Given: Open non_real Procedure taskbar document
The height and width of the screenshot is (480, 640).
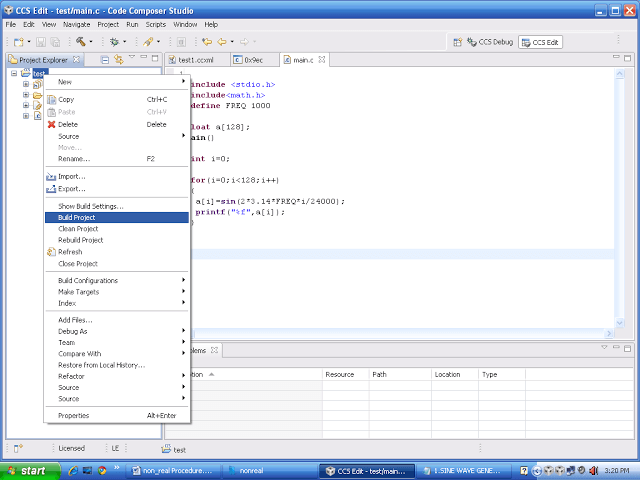Looking at the screenshot, I should 174,471.
